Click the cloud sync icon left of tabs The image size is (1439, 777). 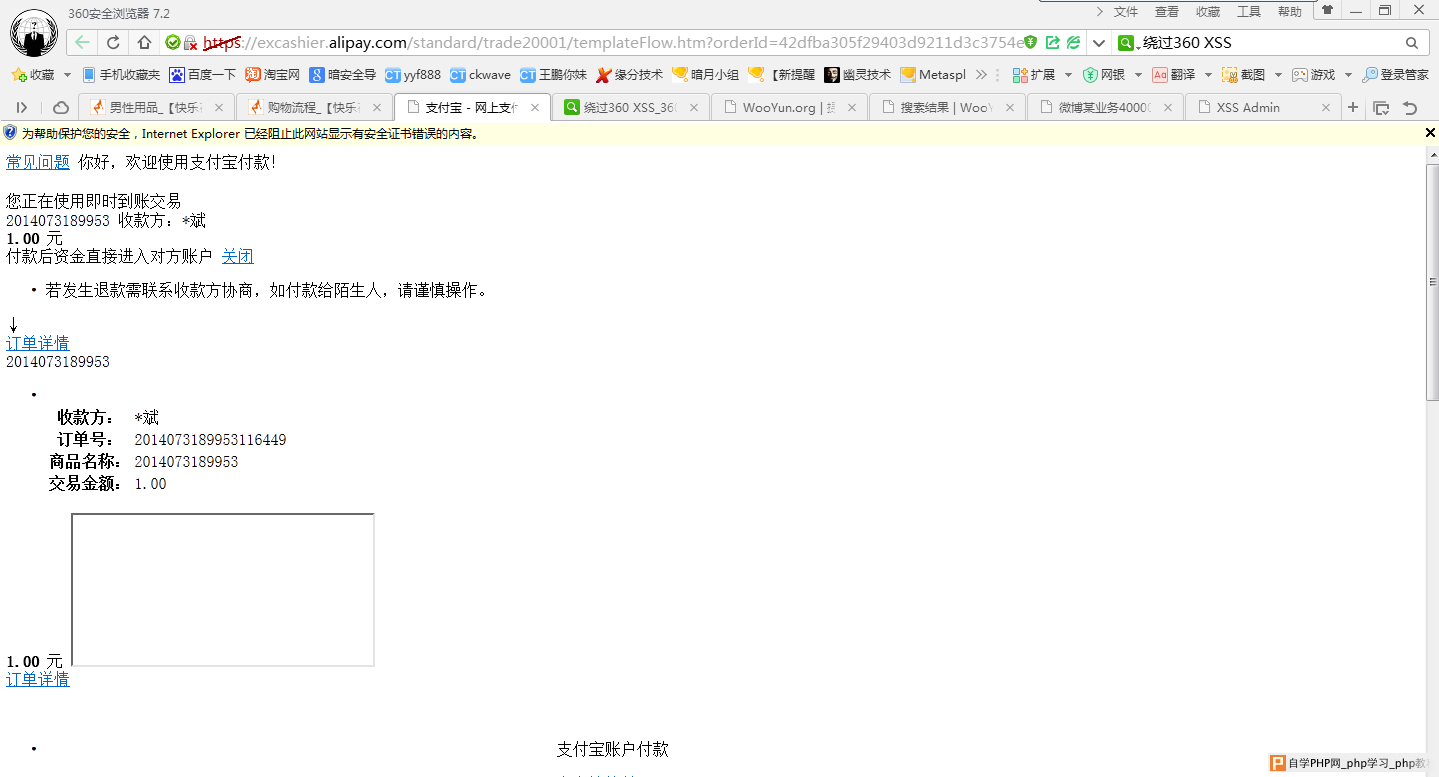(x=61, y=108)
